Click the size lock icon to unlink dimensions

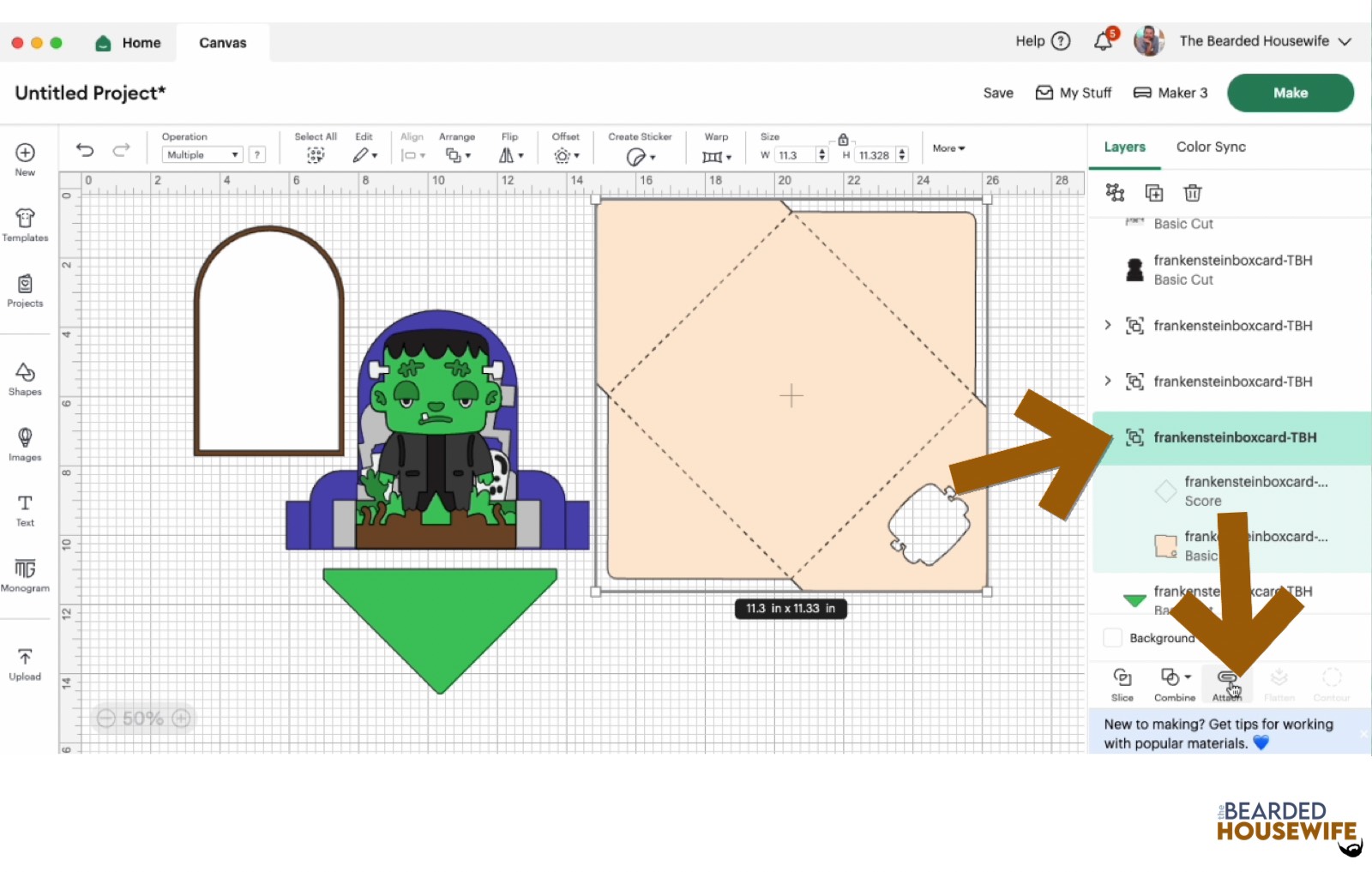coord(843,138)
